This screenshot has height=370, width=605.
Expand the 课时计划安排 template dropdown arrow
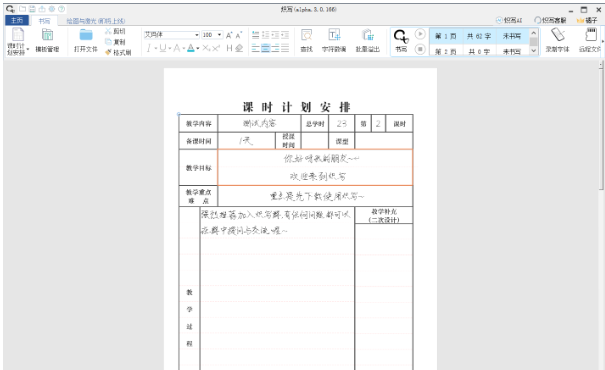28,49
